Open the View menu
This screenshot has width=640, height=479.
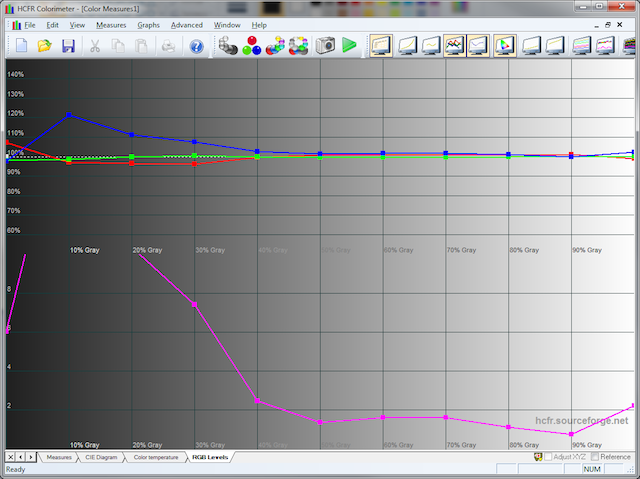point(77,25)
